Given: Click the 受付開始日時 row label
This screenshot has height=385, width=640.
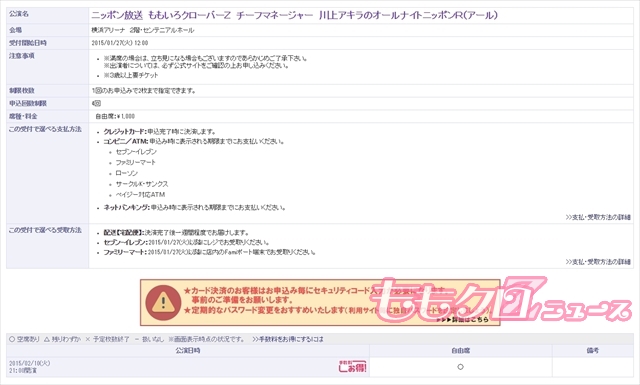Looking at the screenshot, I should 28,43.
